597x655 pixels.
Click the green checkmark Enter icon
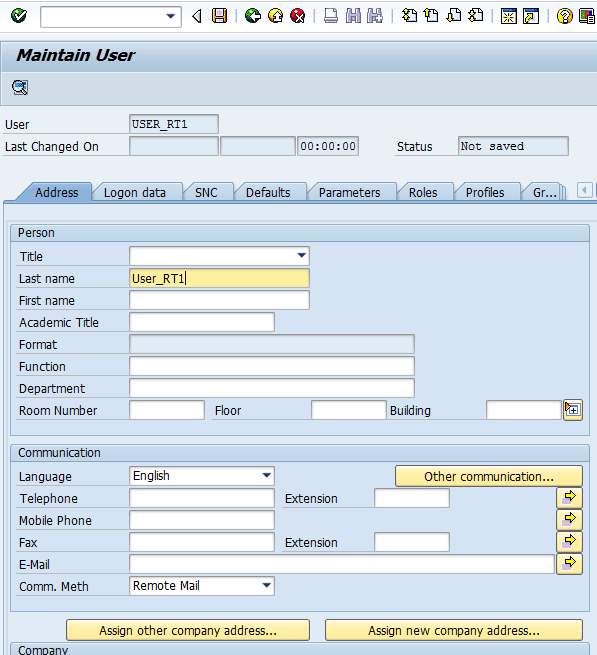coord(19,16)
